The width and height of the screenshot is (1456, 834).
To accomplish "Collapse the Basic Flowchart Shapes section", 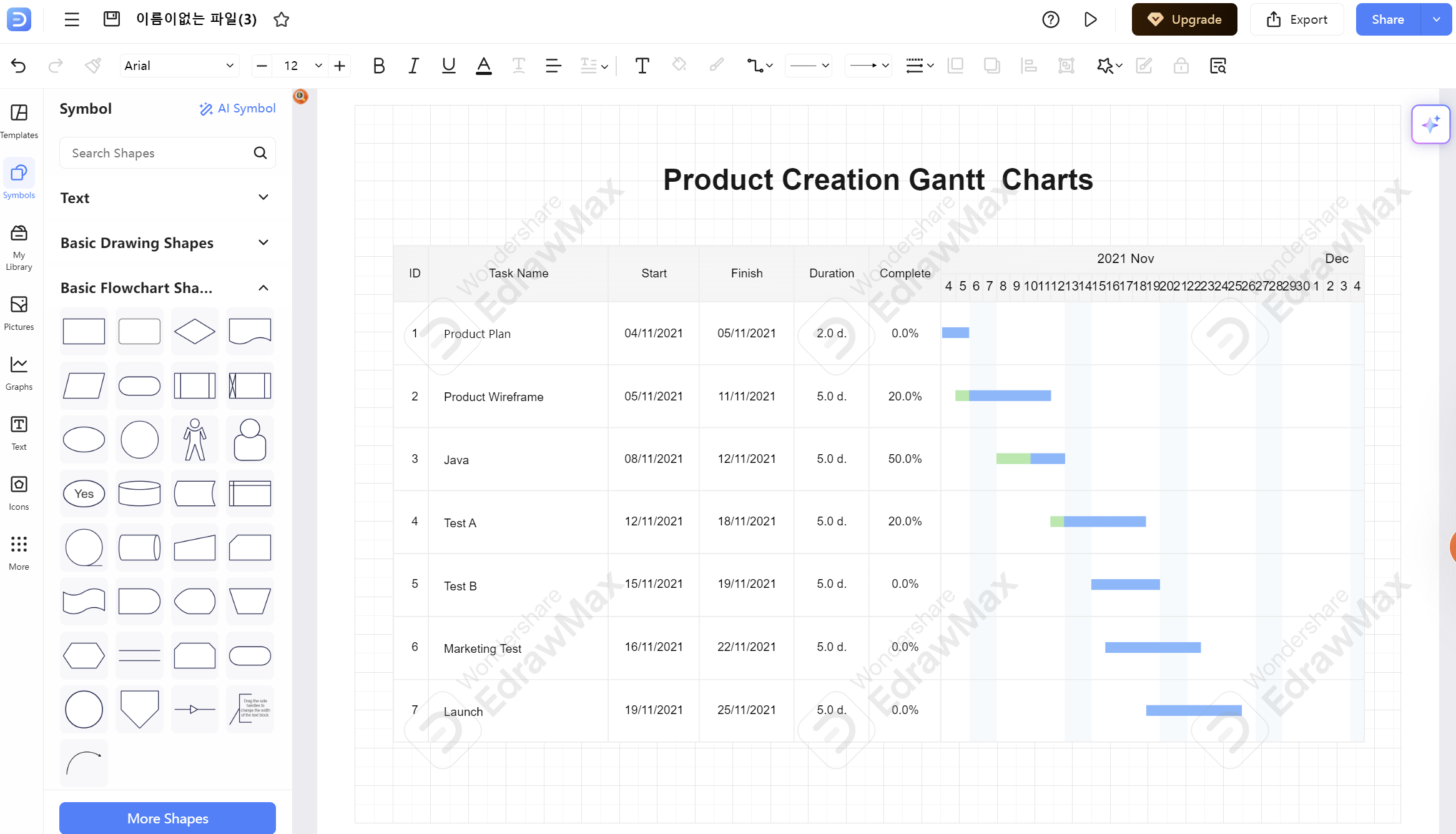I will 167,288.
